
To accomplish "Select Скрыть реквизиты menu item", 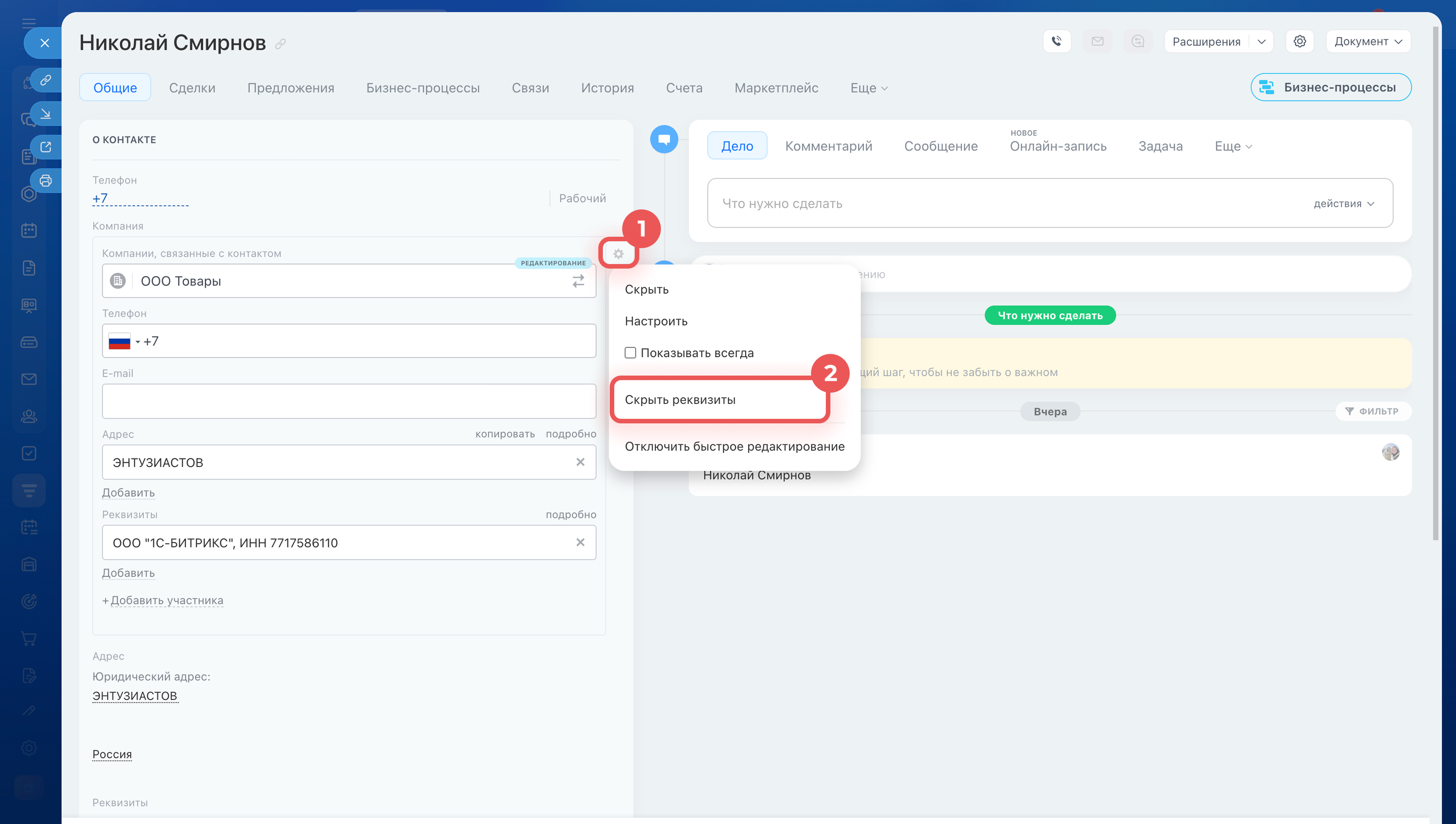I will [x=679, y=399].
